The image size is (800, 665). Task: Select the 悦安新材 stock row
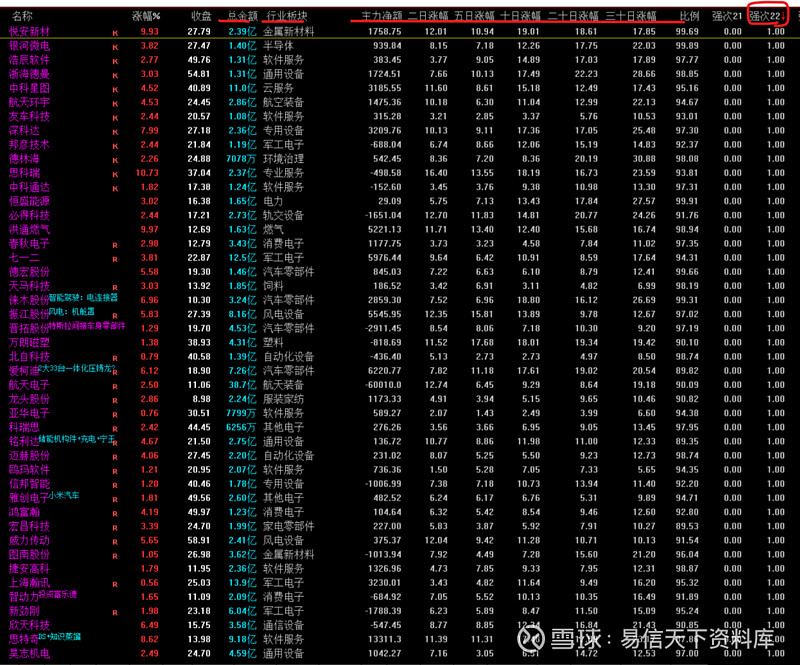coord(30,32)
